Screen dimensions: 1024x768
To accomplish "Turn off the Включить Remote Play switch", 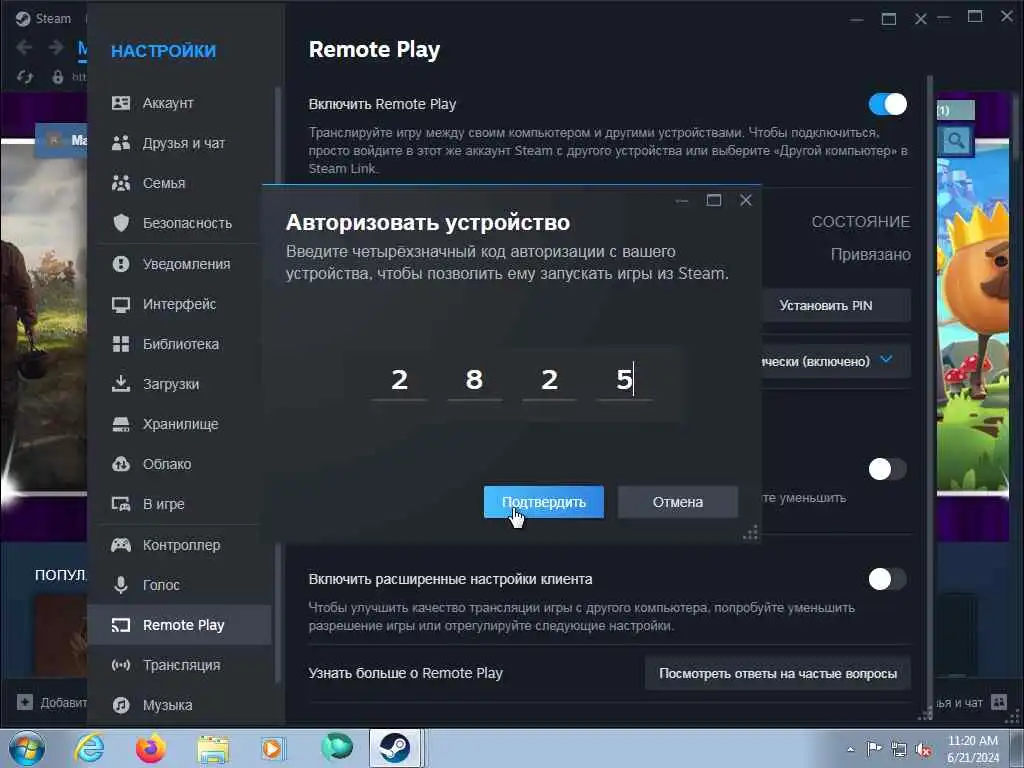I will (888, 104).
